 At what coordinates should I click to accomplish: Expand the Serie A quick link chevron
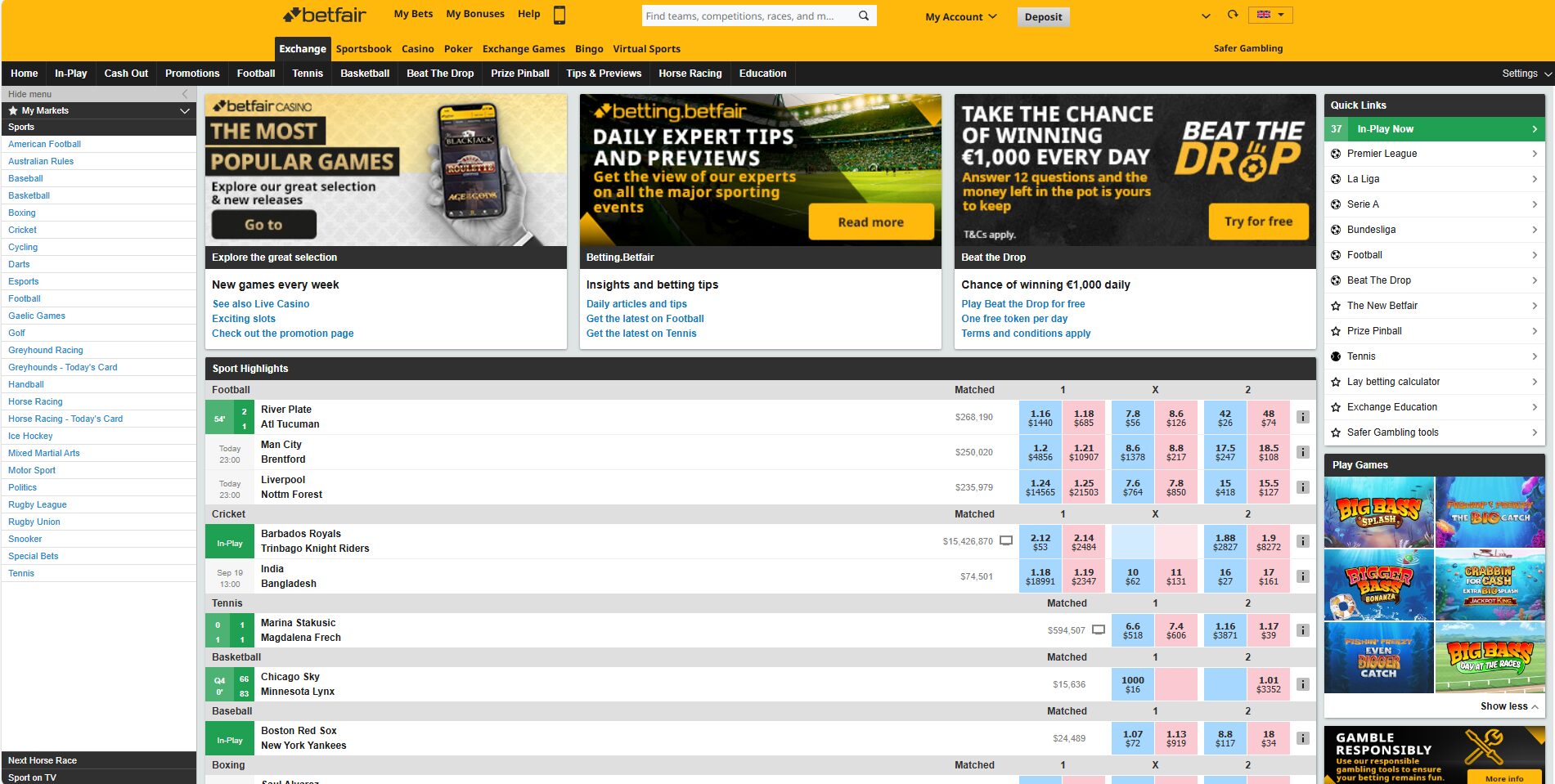pos(1535,204)
